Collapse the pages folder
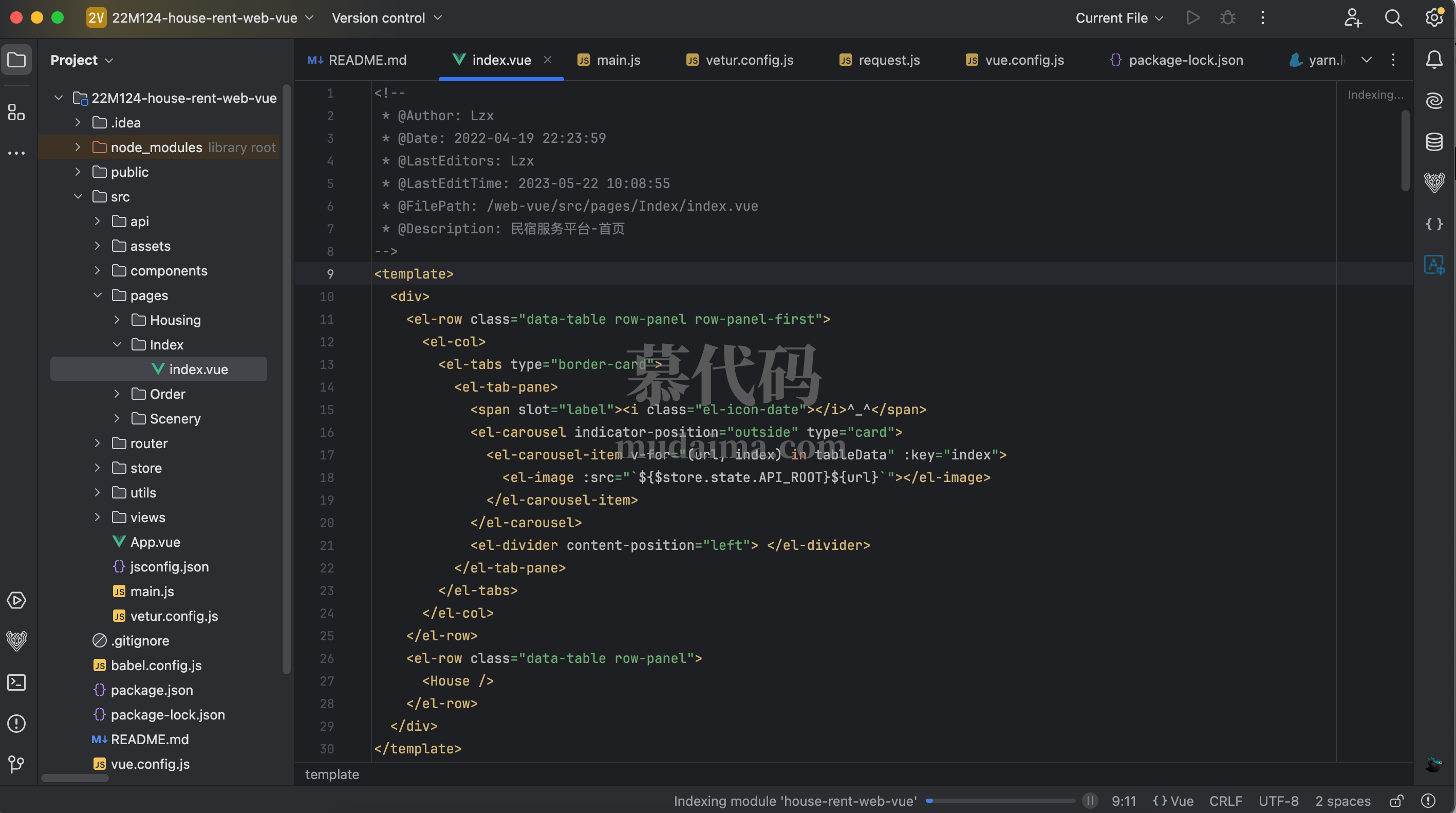 97,295
